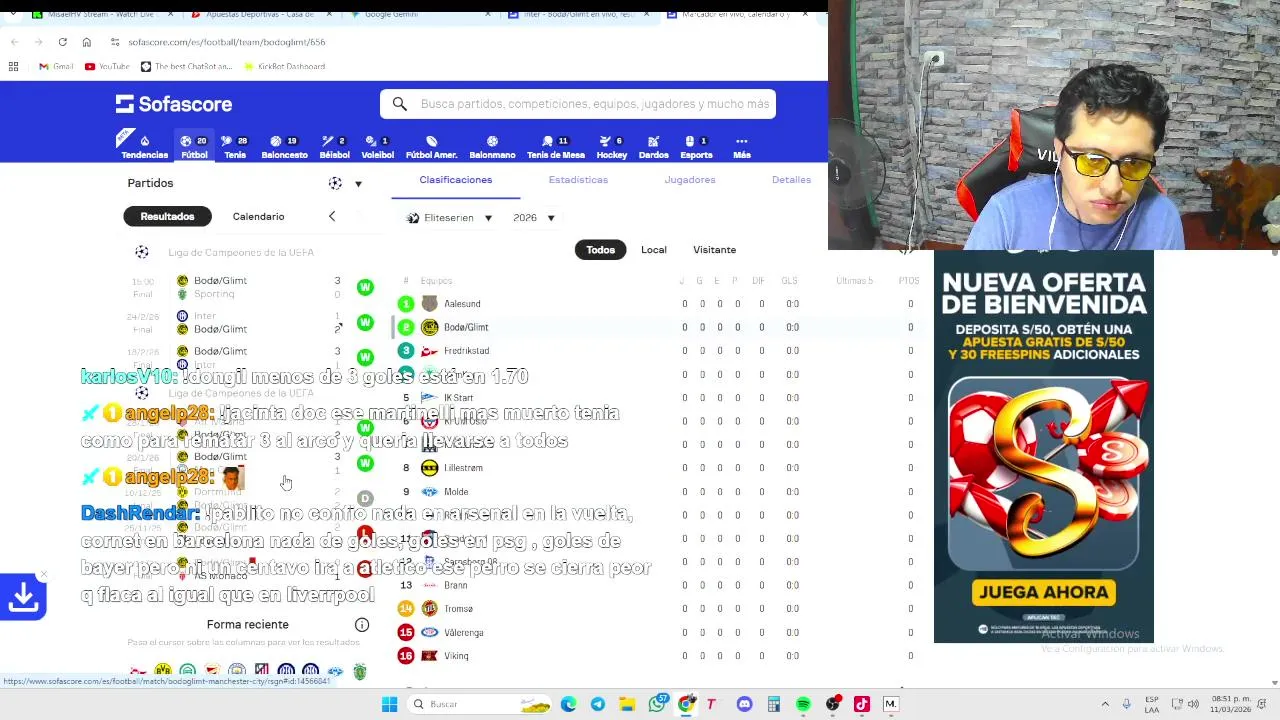Click the Sofascore logo

(174, 104)
